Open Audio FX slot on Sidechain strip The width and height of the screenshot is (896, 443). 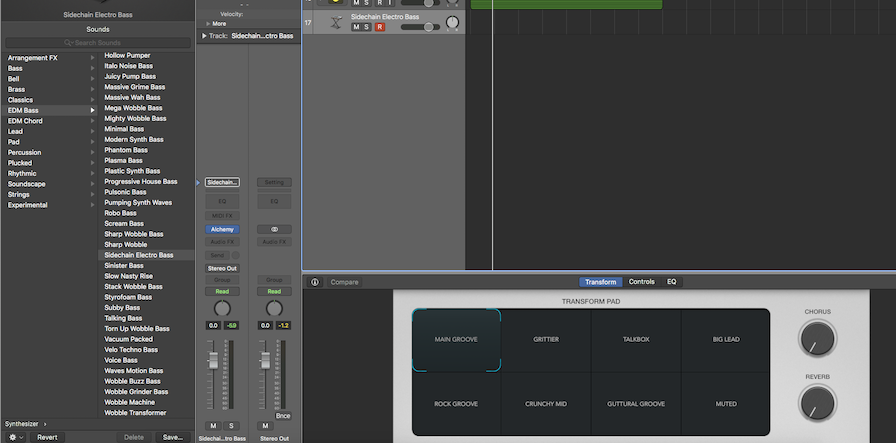coord(222,242)
